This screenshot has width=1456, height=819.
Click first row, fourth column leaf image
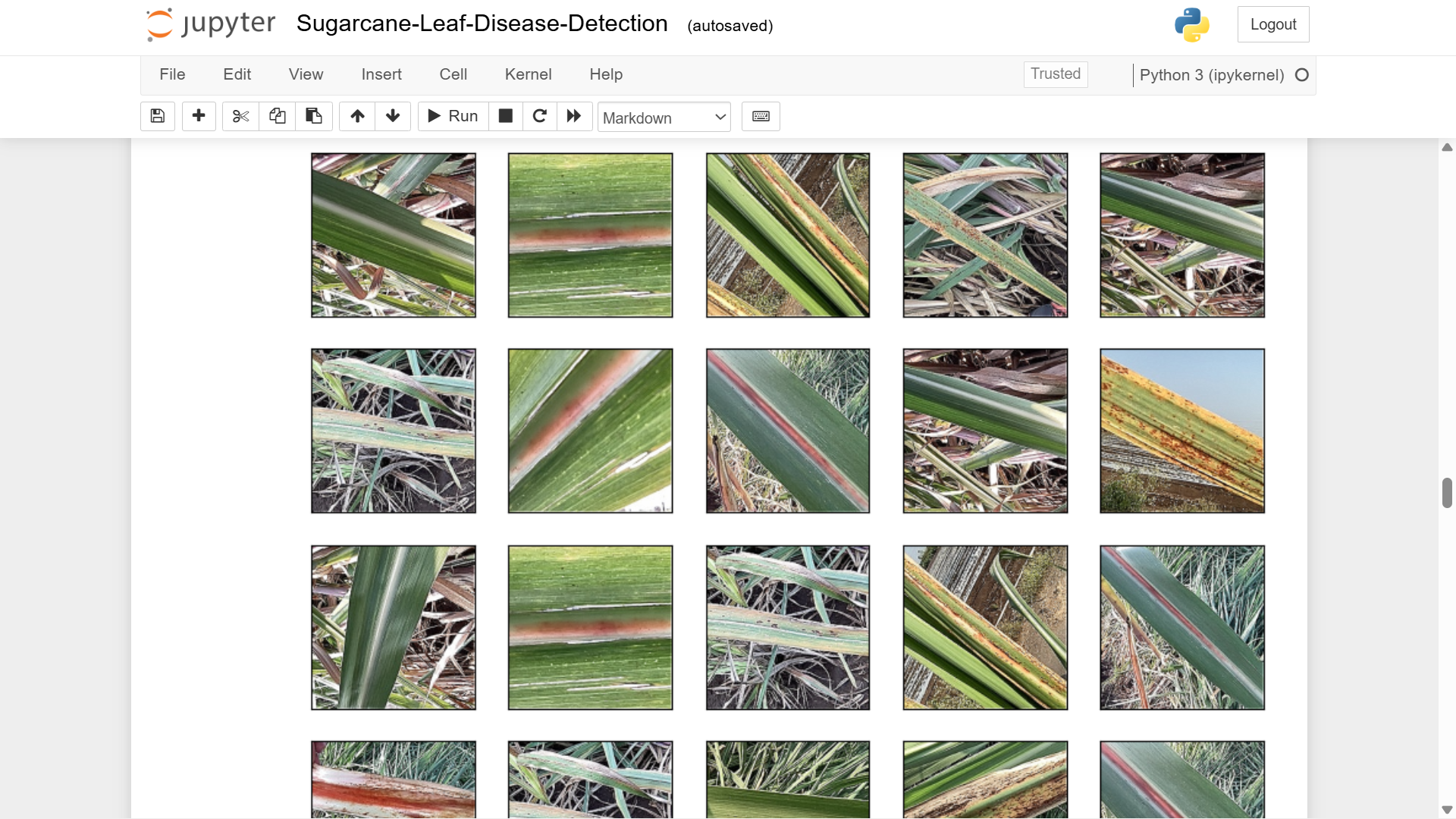pyautogui.click(x=985, y=235)
